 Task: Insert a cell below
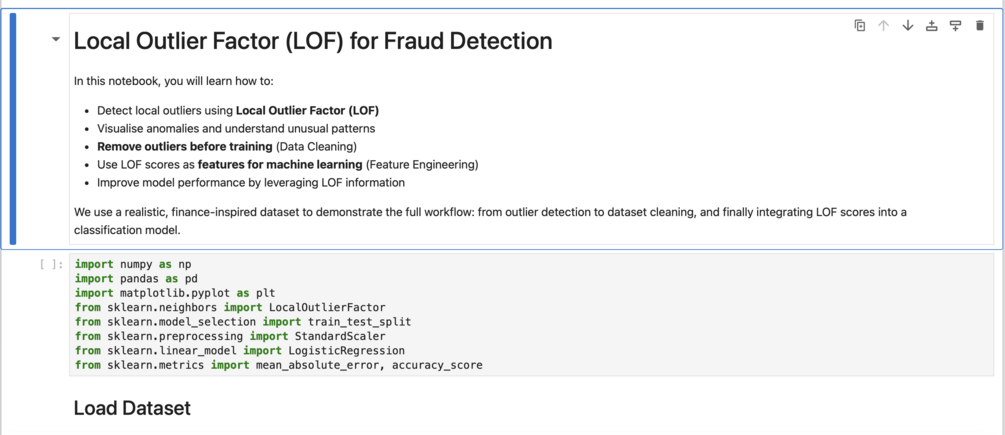(955, 26)
